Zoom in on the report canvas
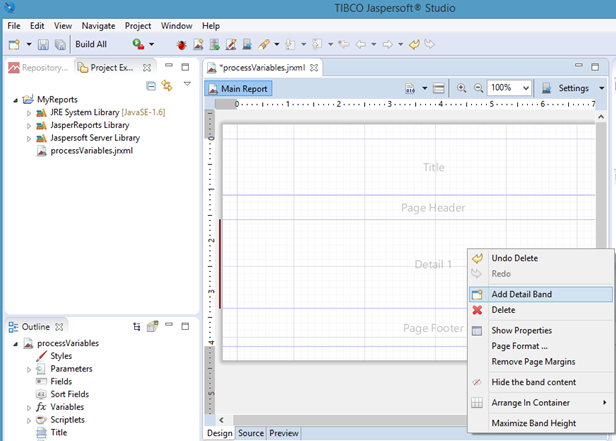Image resolution: width=616 pixels, height=441 pixels. [x=462, y=88]
